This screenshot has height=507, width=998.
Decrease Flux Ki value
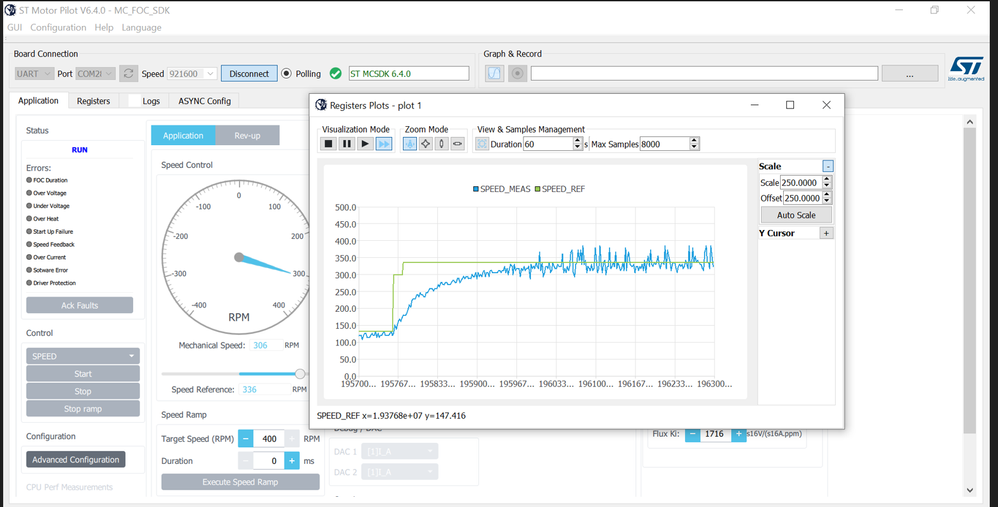[x=692, y=434]
